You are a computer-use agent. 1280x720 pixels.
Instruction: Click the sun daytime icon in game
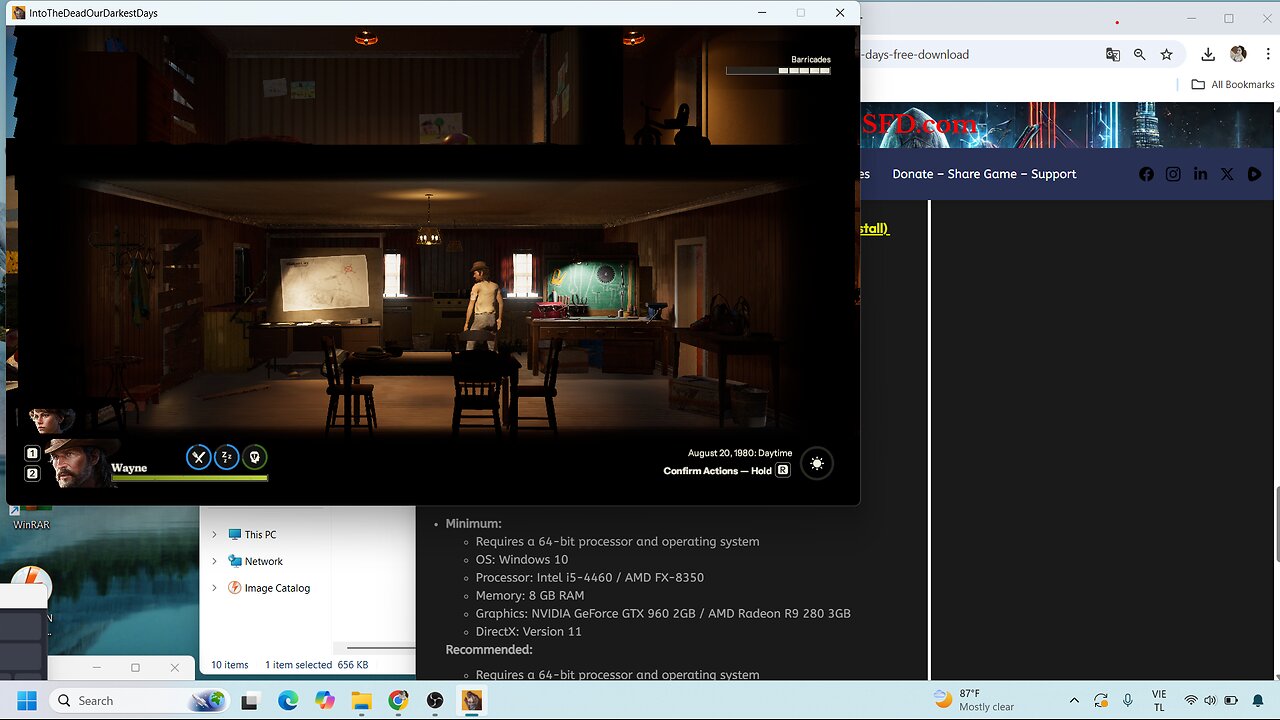click(817, 463)
